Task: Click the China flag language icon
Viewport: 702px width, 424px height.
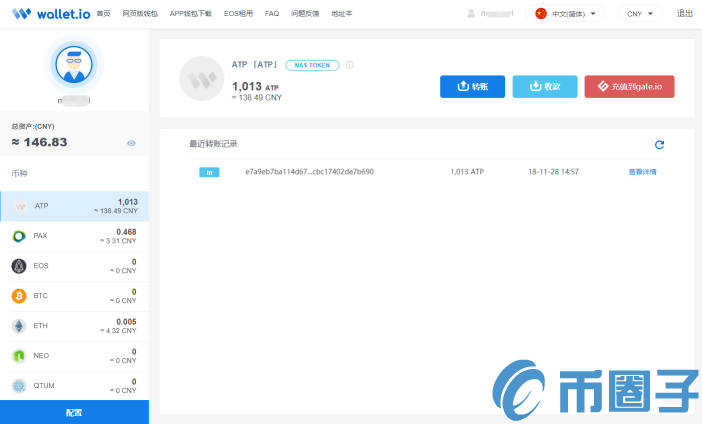Action: pos(541,14)
